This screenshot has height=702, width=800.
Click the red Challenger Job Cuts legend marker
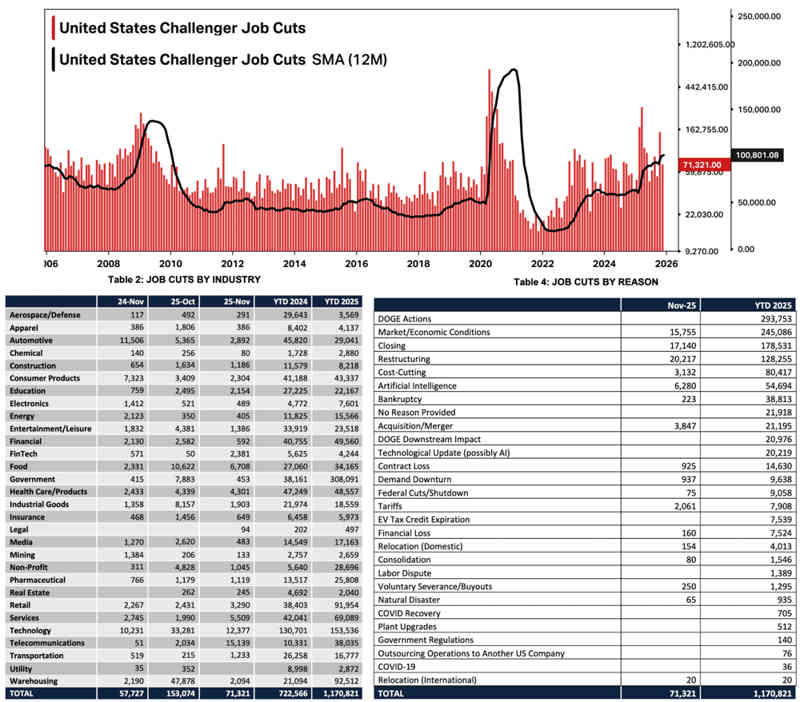(52, 27)
